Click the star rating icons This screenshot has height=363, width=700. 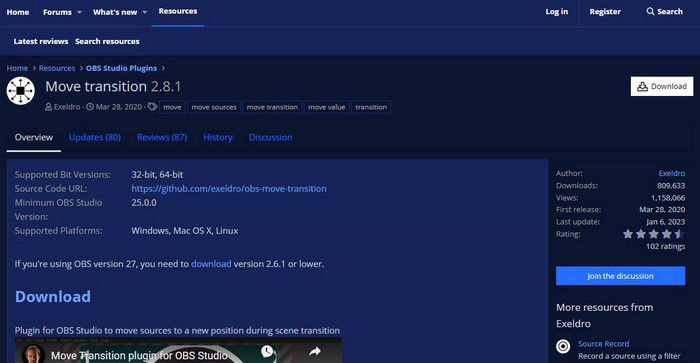[654, 234]
